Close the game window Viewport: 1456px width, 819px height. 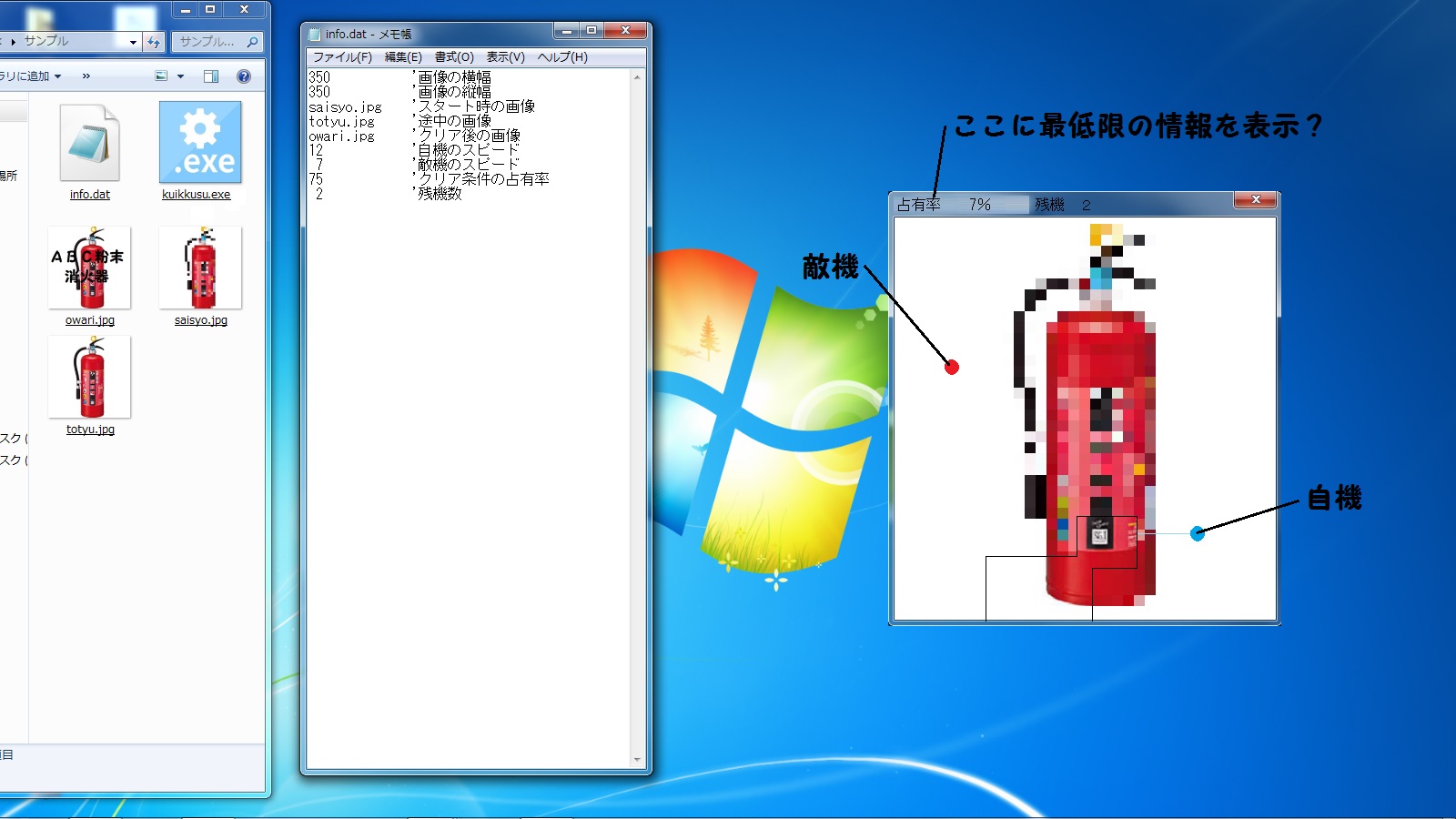pos(1256,200)
